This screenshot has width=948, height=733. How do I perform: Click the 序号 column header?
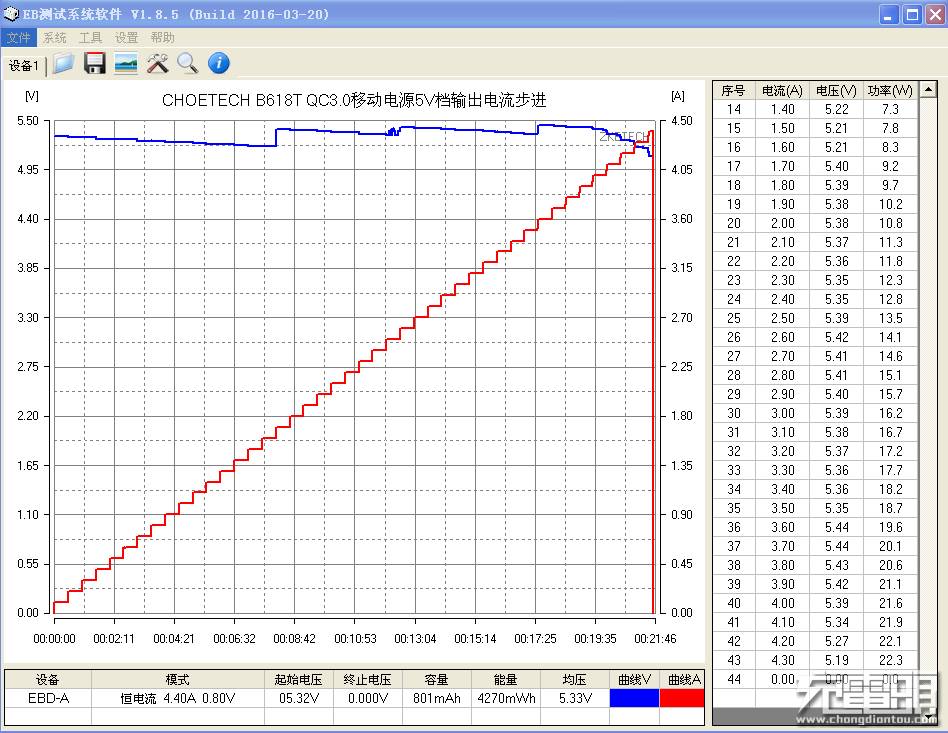click(733, 90)
